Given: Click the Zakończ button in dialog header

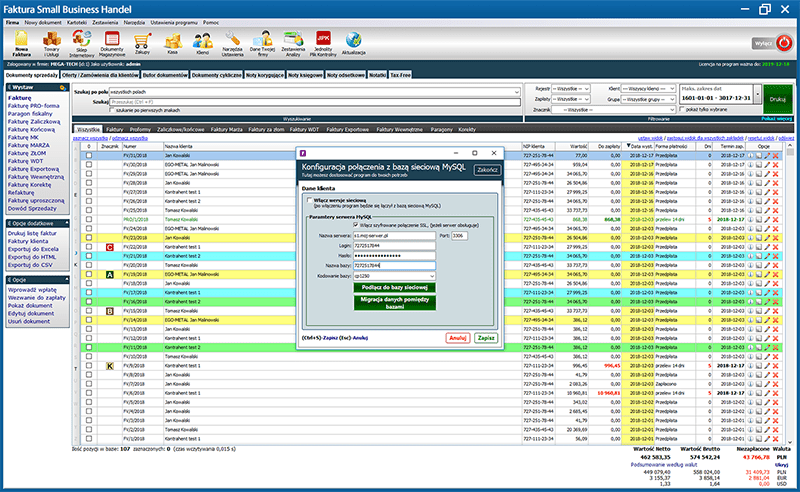Looking at the screenshot, I should (487, 170).
